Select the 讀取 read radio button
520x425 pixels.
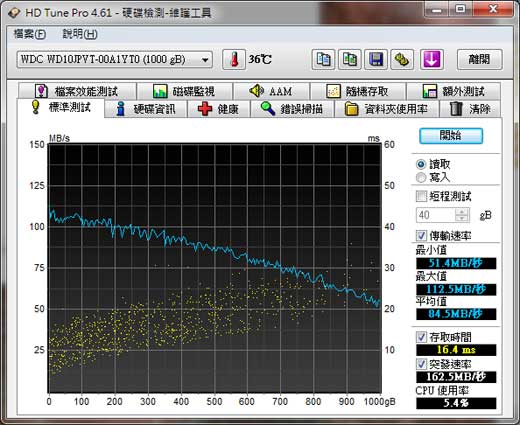[421, 164]
